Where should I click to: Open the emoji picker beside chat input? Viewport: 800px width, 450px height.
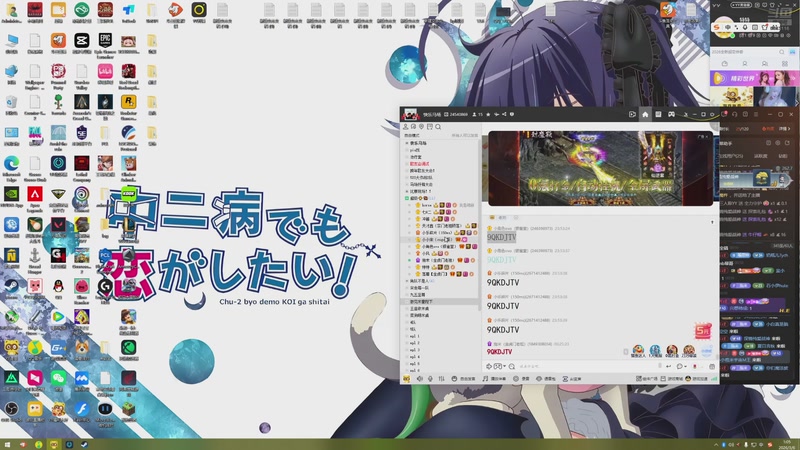coord(498,366)
